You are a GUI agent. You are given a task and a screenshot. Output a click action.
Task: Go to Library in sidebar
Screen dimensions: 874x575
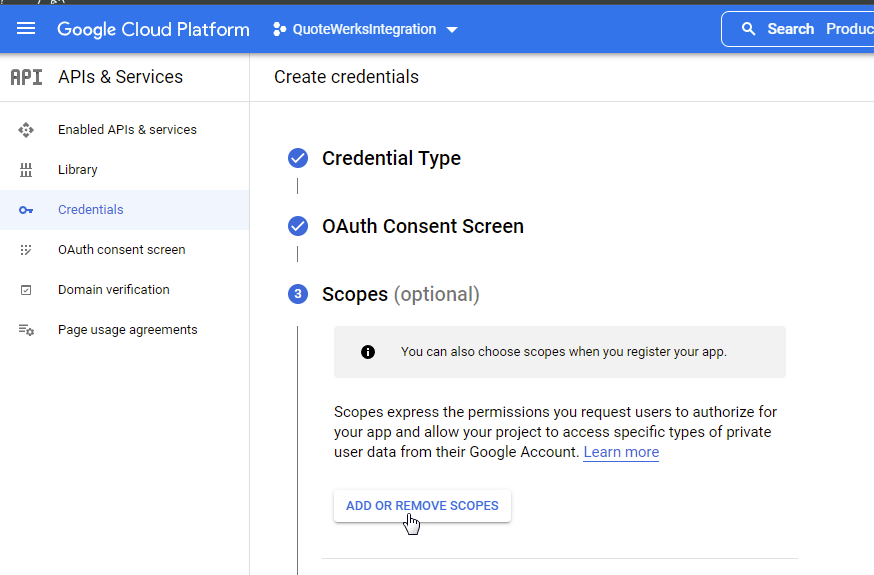point(78,170)
